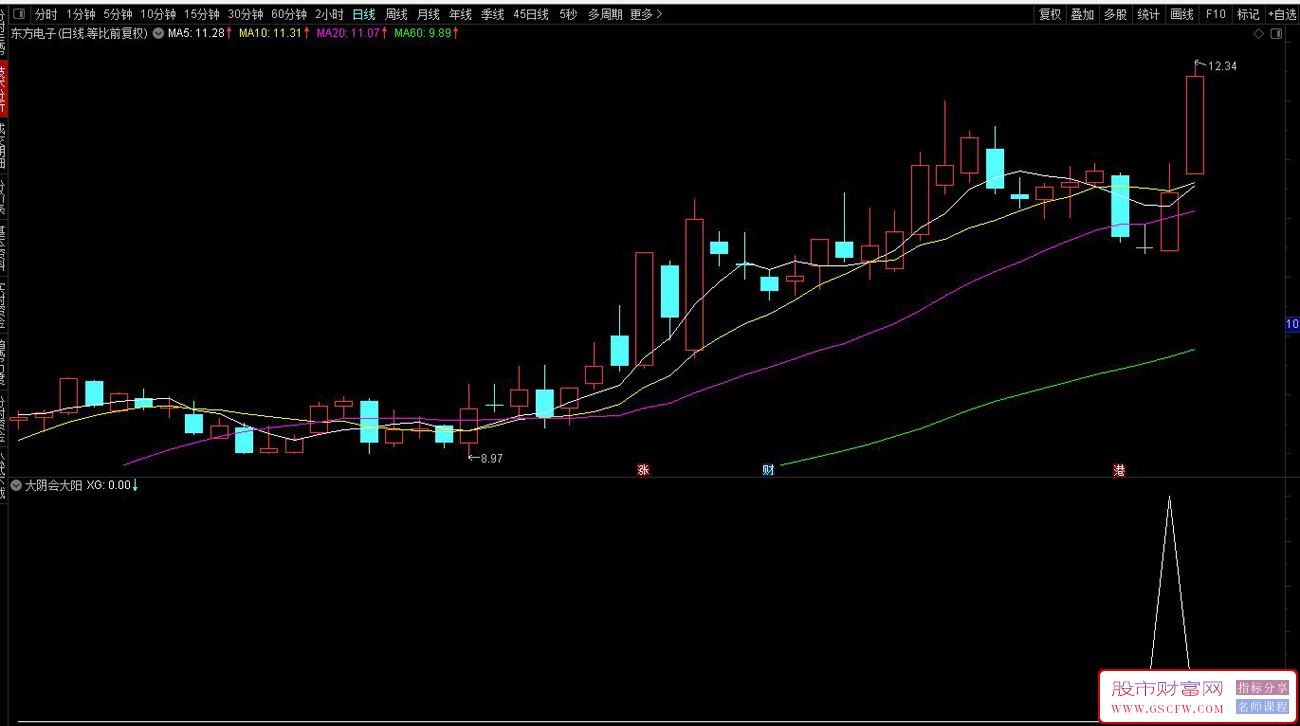Click the 标记 mark button
The image size is (1300, 726).
tap(1248, 14)
